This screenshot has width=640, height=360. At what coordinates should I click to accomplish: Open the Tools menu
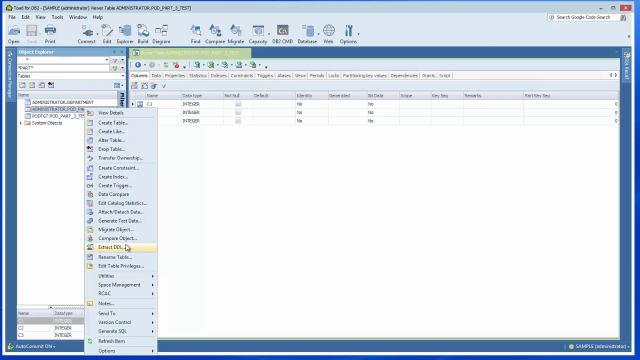pos(57,17)
